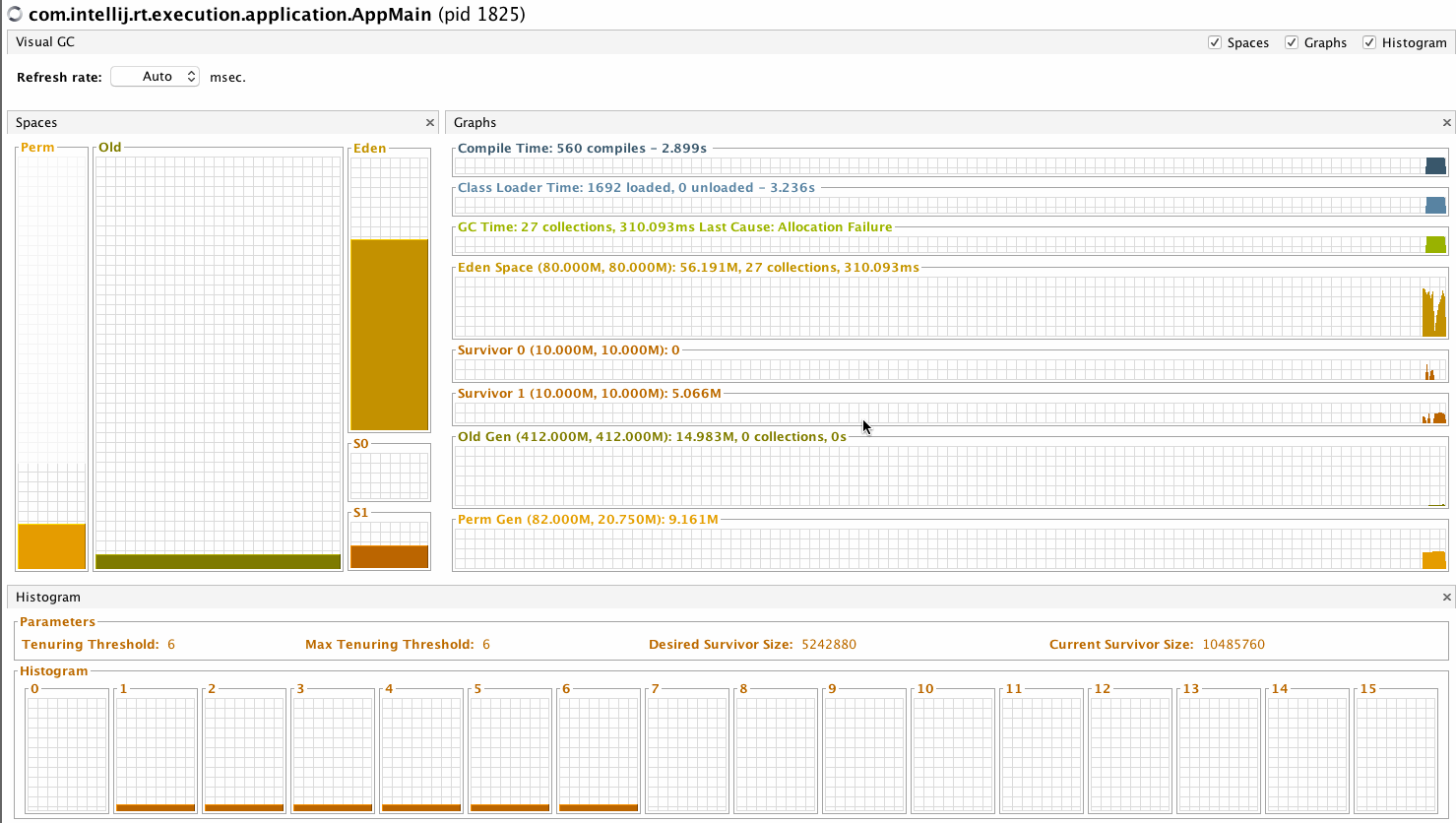The width and height of the screenshot is (1456, 823).
Task: Click the application title com.intellij.rt.execution.application.AppMain
Action: click(x=230, y=15)
